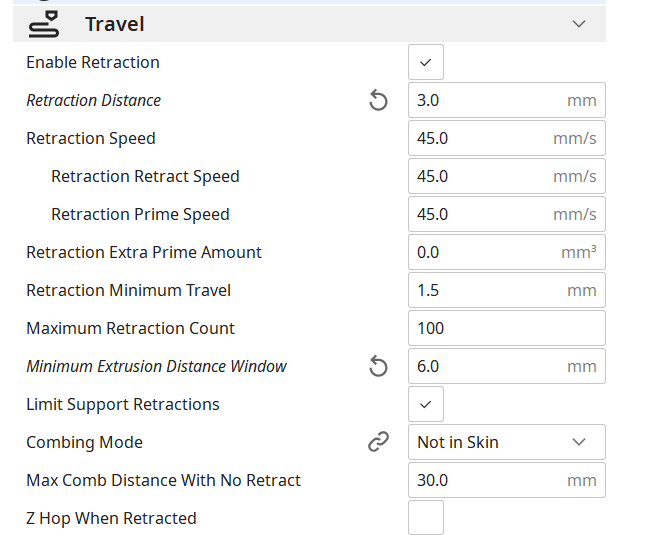Reset Minimum Extrusion Distance Window value

[378, 366]
